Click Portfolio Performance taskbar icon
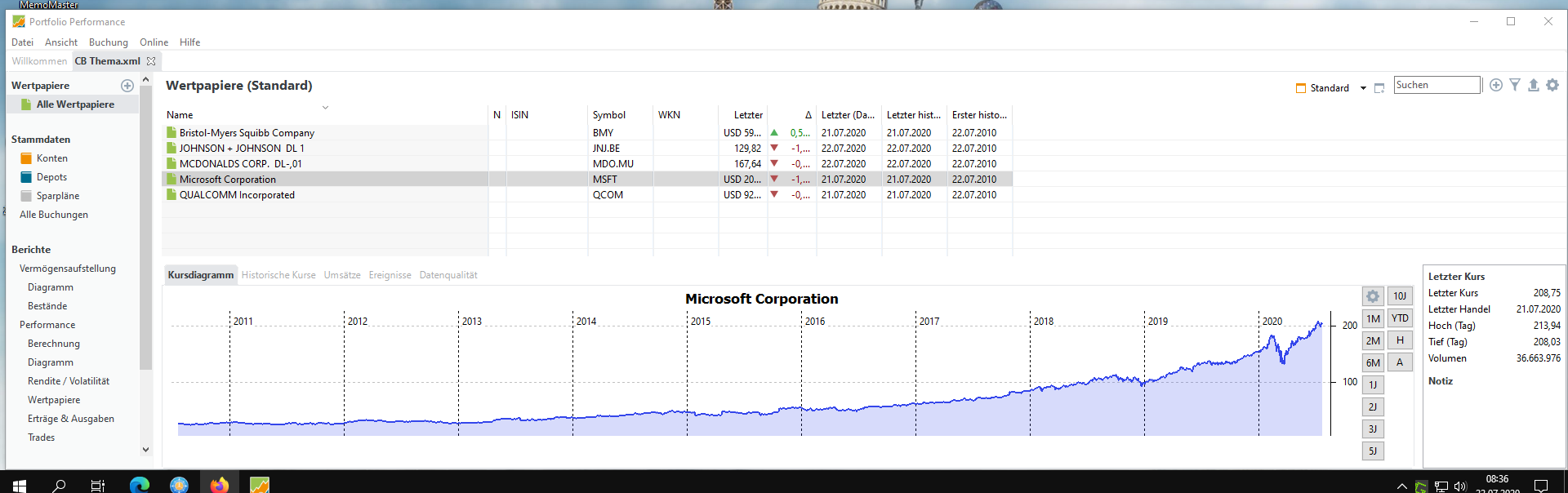1568x493 pixels. tap(260, 486)
